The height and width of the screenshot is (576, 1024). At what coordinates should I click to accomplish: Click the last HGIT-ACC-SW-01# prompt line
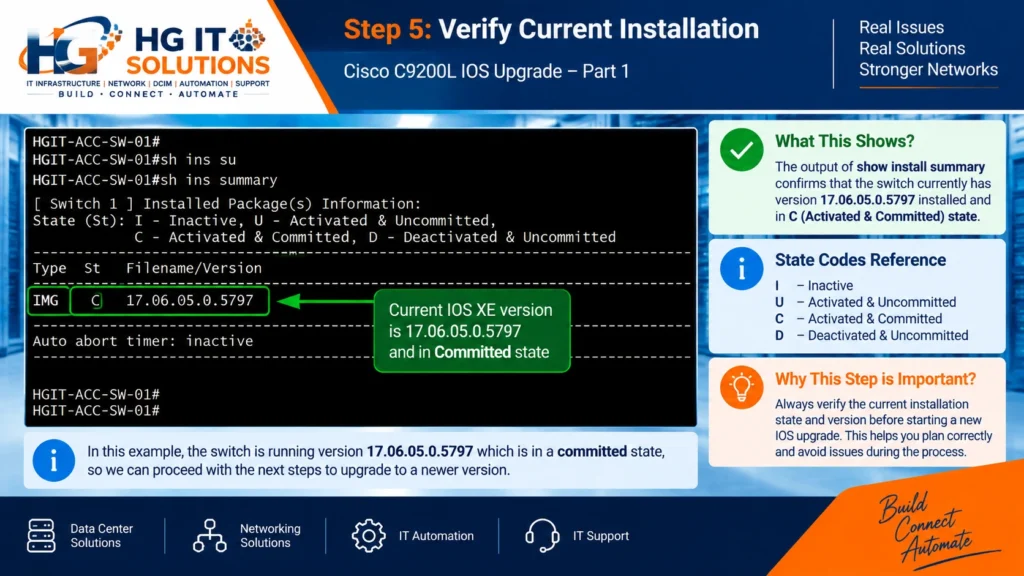[96, 411]
